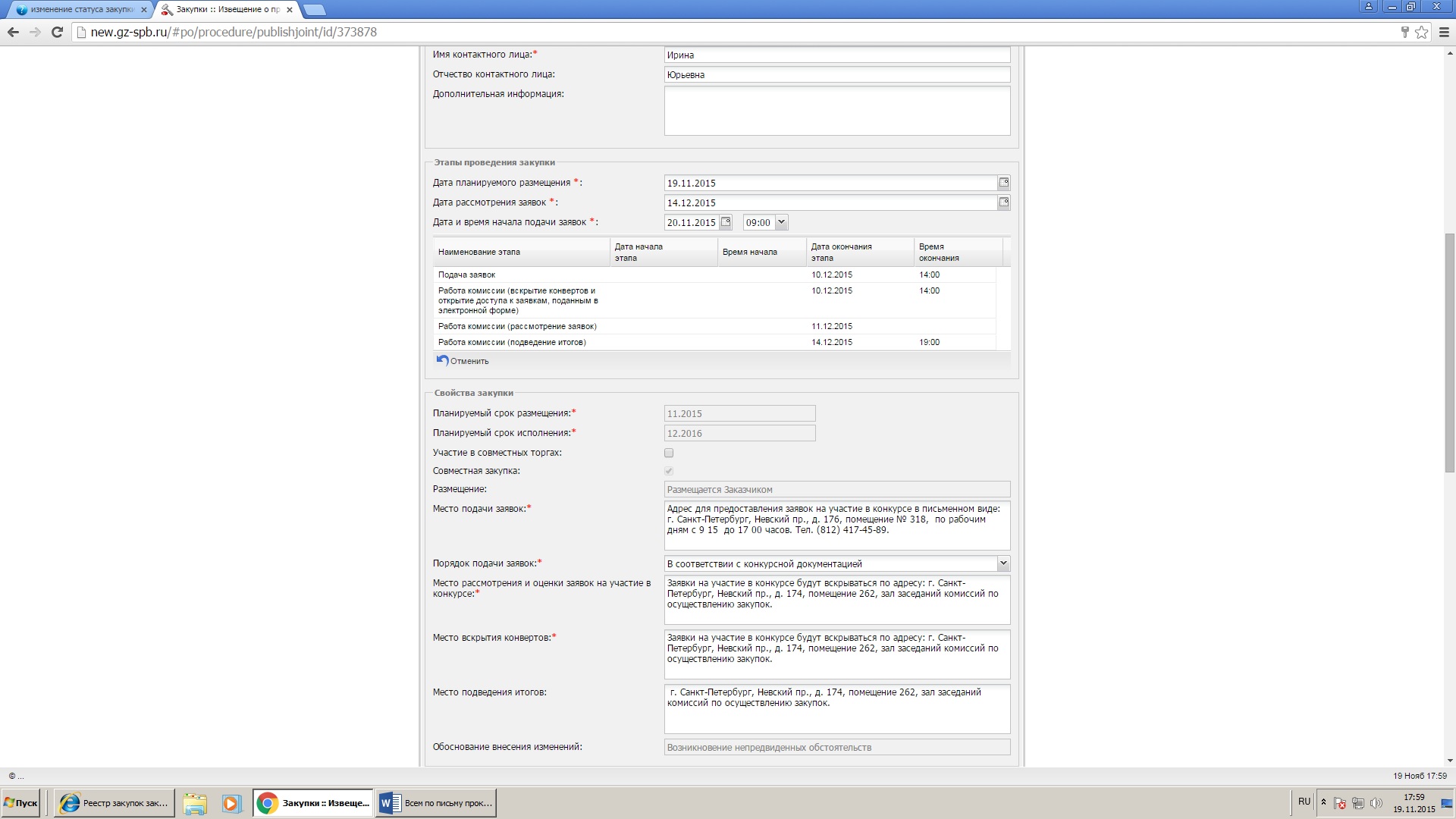Open Internet Explorer taskbar item

click(115, 803)
